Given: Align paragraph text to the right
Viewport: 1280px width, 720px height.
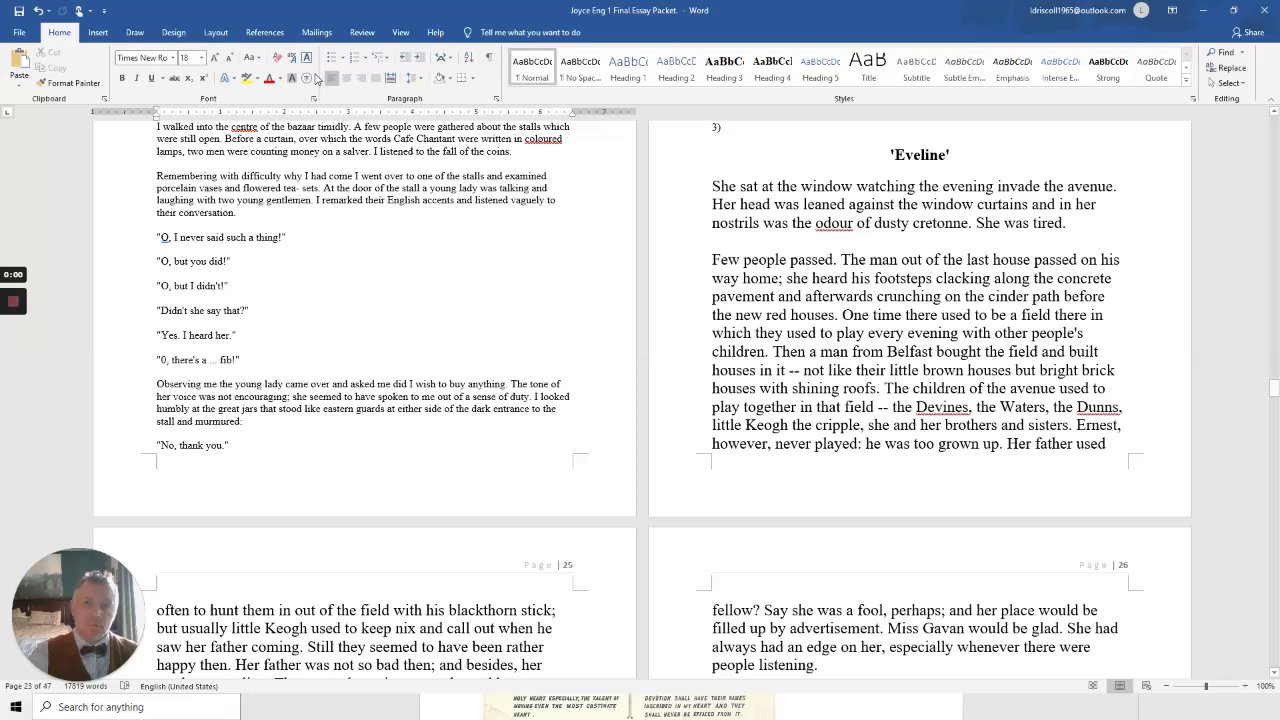Looking at the screenshot, I should click(361, 78).
